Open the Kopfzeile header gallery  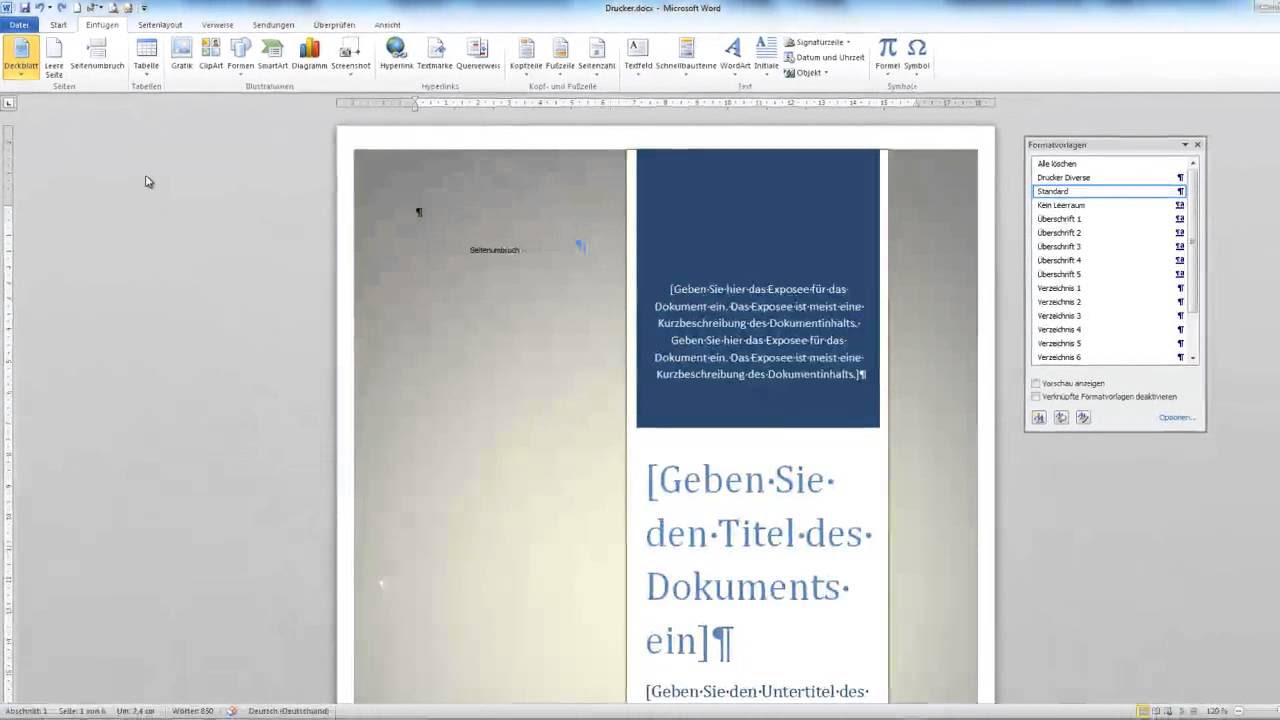point(526,56)
